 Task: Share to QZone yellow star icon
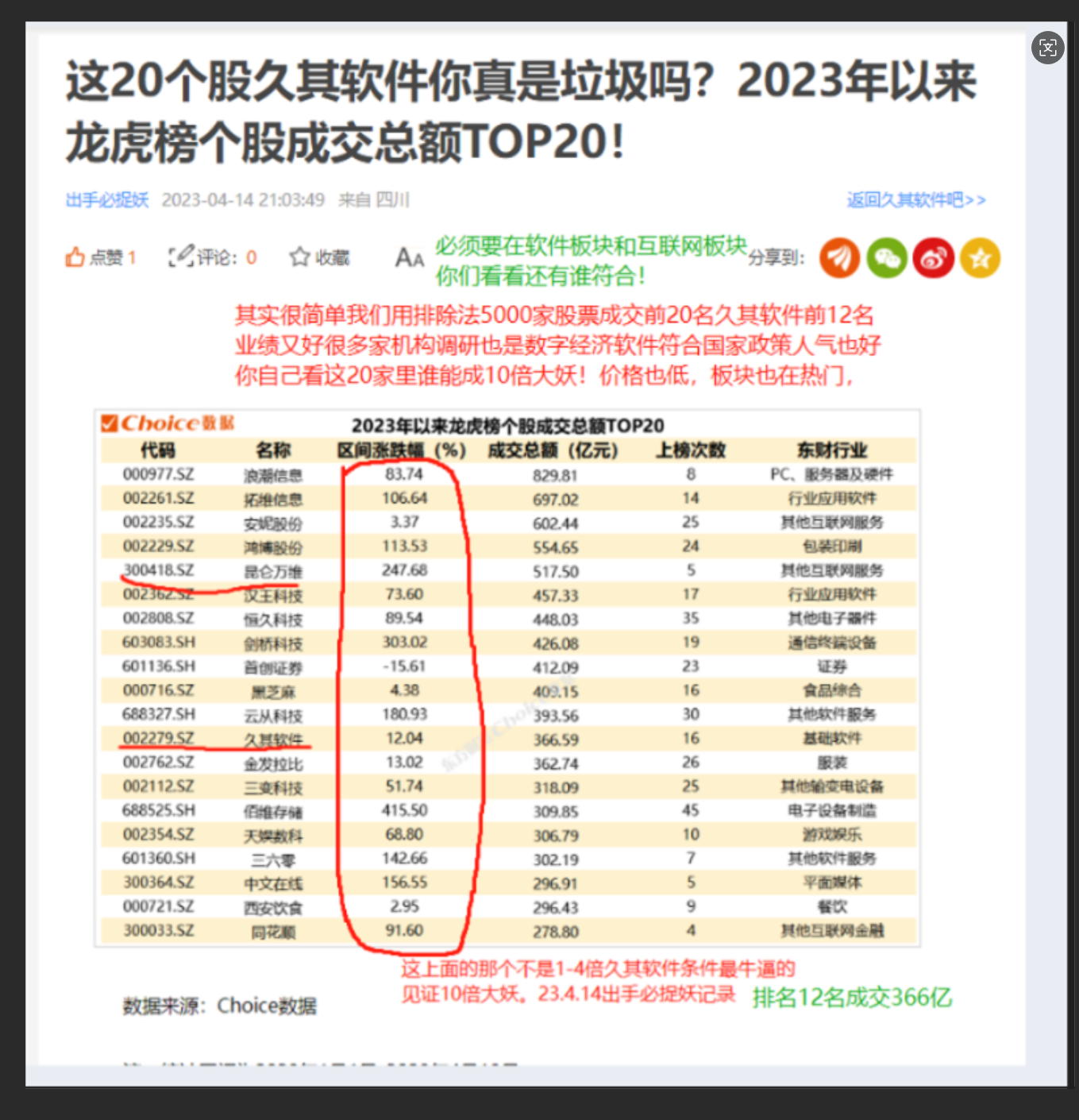pyautogui.click(x=981, y=258)
